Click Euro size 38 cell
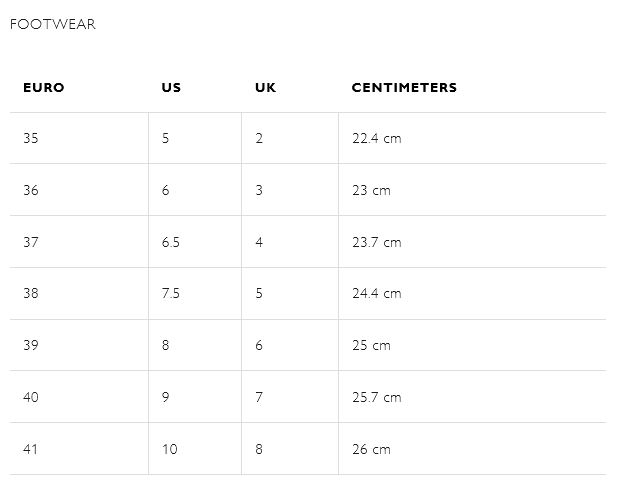The height and width of the screenshot is (499, 624). coord(31,293)
